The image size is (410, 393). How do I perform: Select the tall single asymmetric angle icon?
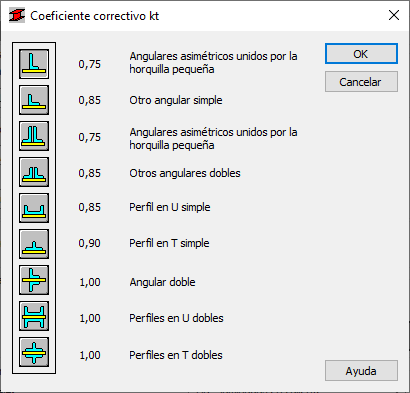pyautogui.click(x=34, y=64)
